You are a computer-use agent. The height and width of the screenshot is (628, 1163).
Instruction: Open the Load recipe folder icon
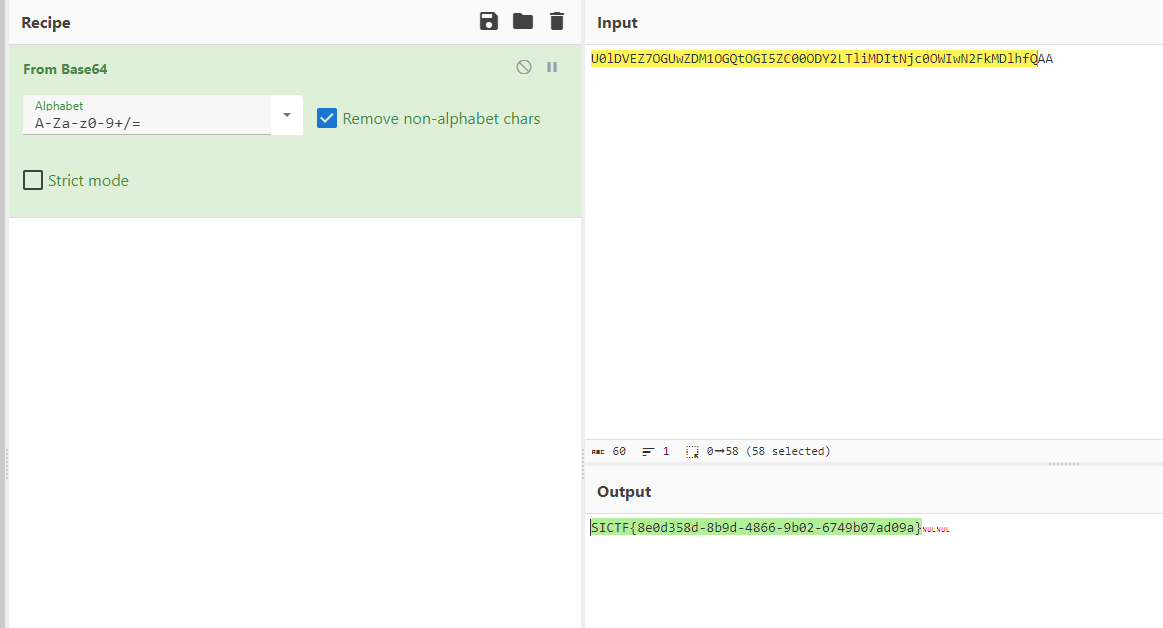tap(523, 22)
